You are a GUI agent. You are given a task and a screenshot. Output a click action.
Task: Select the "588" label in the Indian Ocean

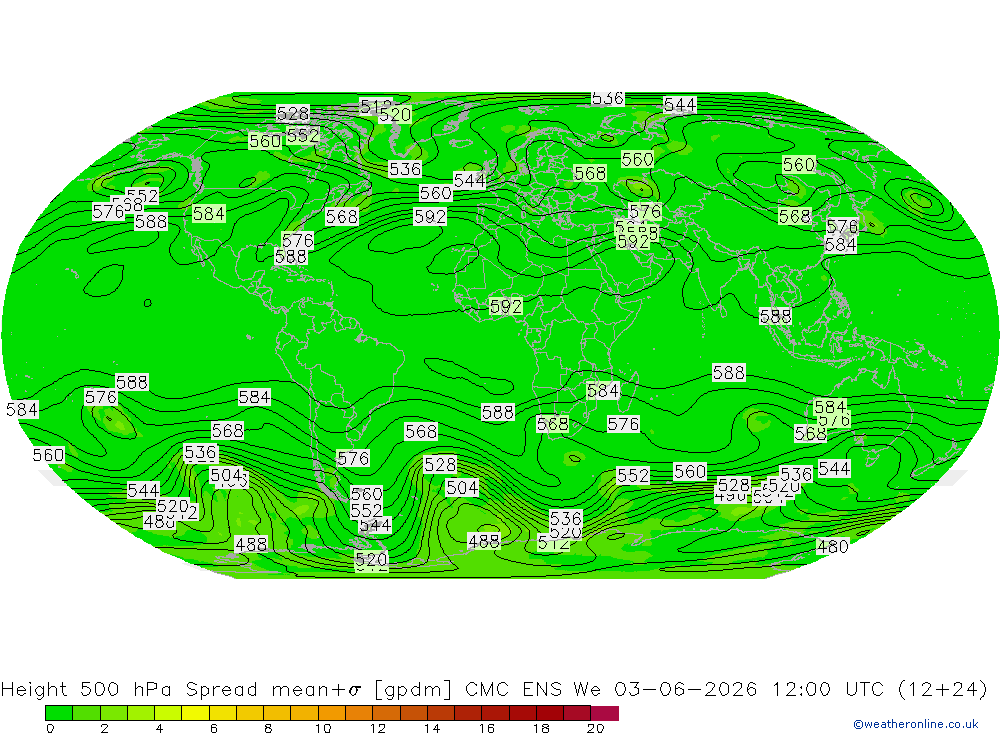pos(728,373)
